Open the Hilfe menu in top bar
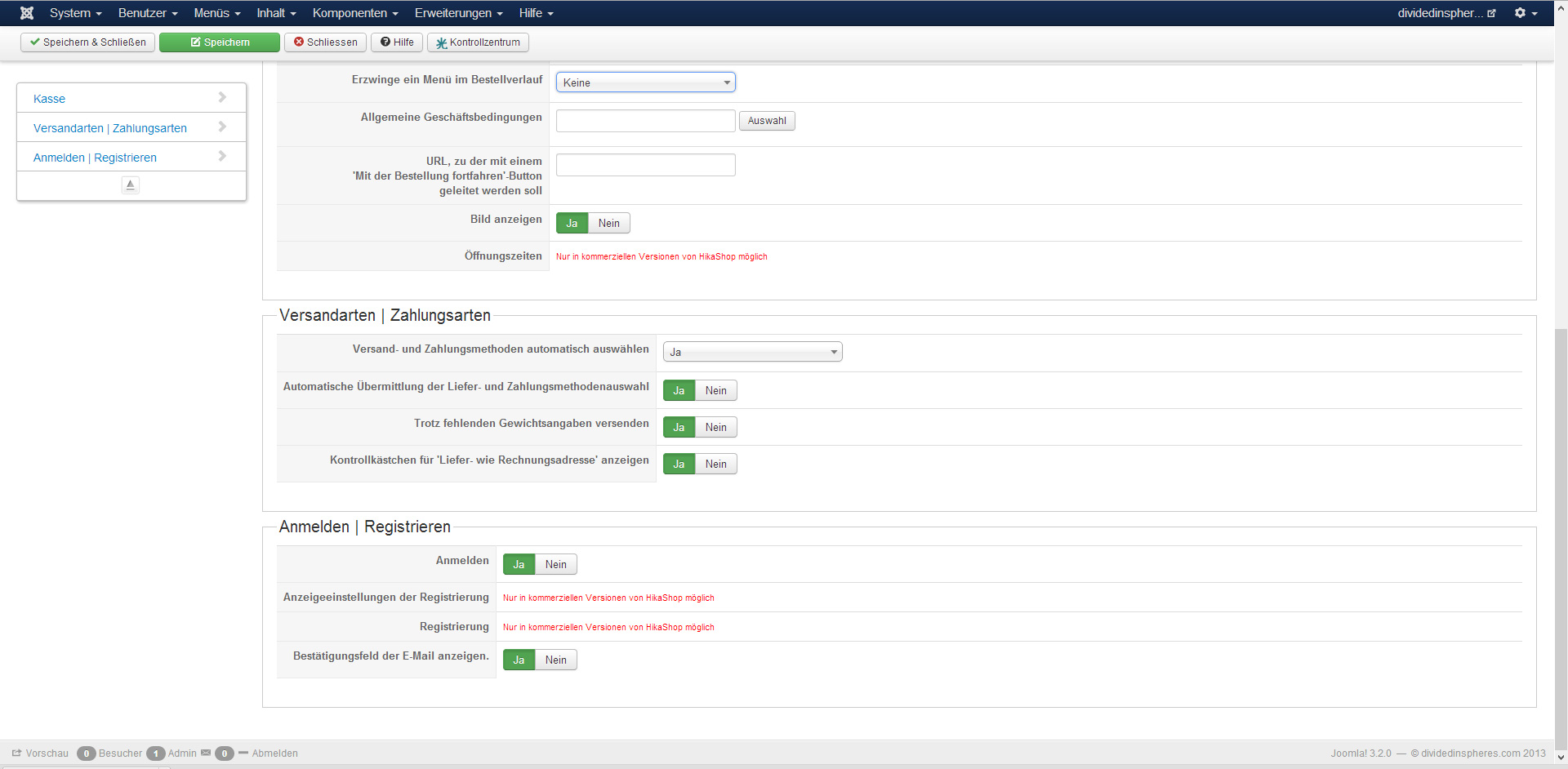 pyautogui.click(x=536, y=13)
